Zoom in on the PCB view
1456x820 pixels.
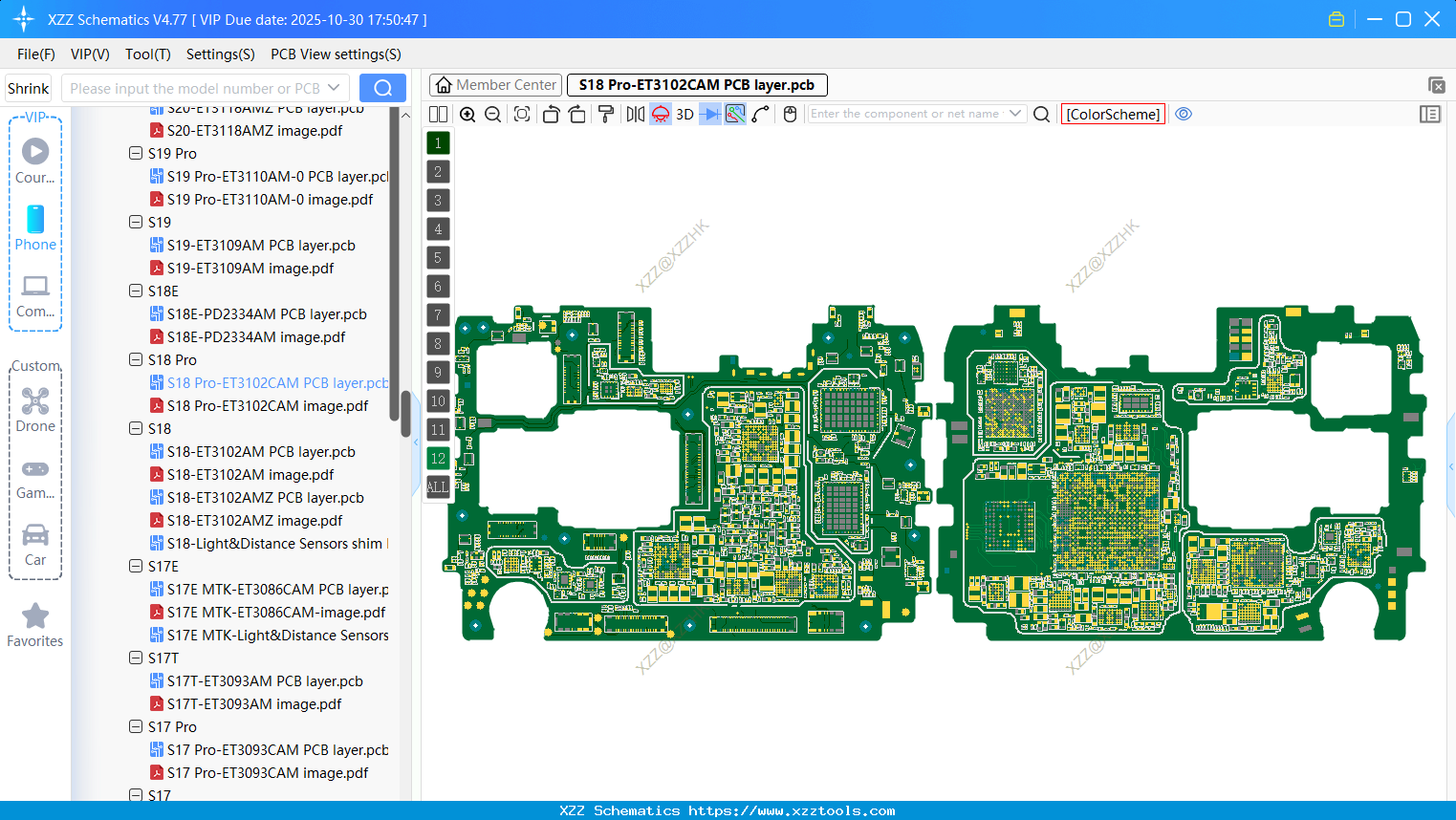point(467,114)
